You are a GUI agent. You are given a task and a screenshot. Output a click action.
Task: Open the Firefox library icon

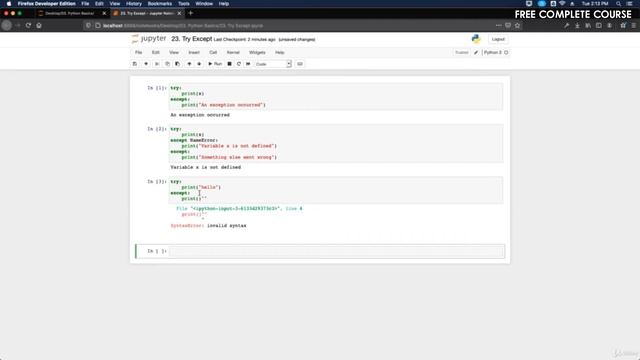tap(588, 25)
